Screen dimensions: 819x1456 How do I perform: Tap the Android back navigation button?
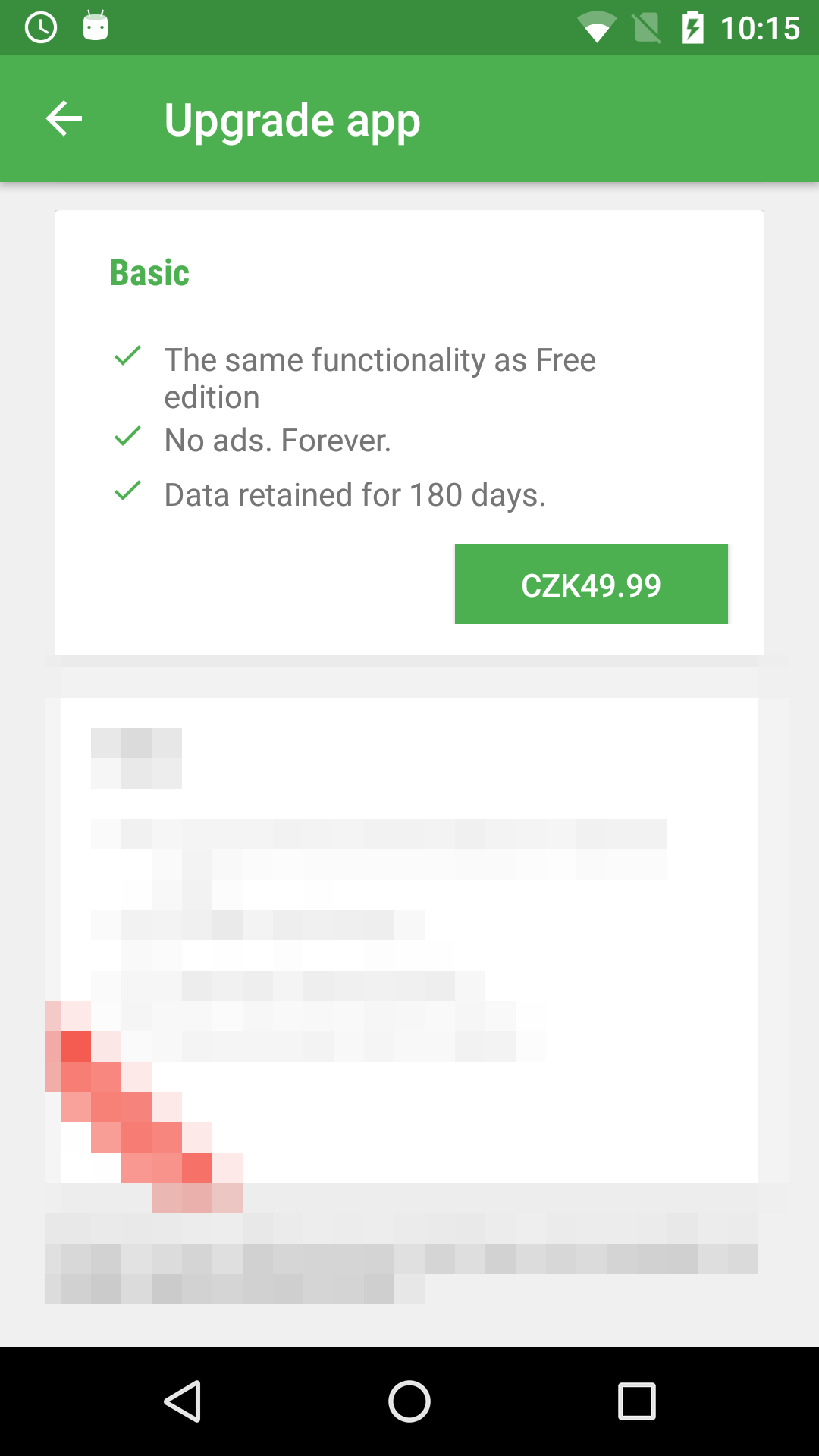pyautogui.click(x=183, y=1401)
